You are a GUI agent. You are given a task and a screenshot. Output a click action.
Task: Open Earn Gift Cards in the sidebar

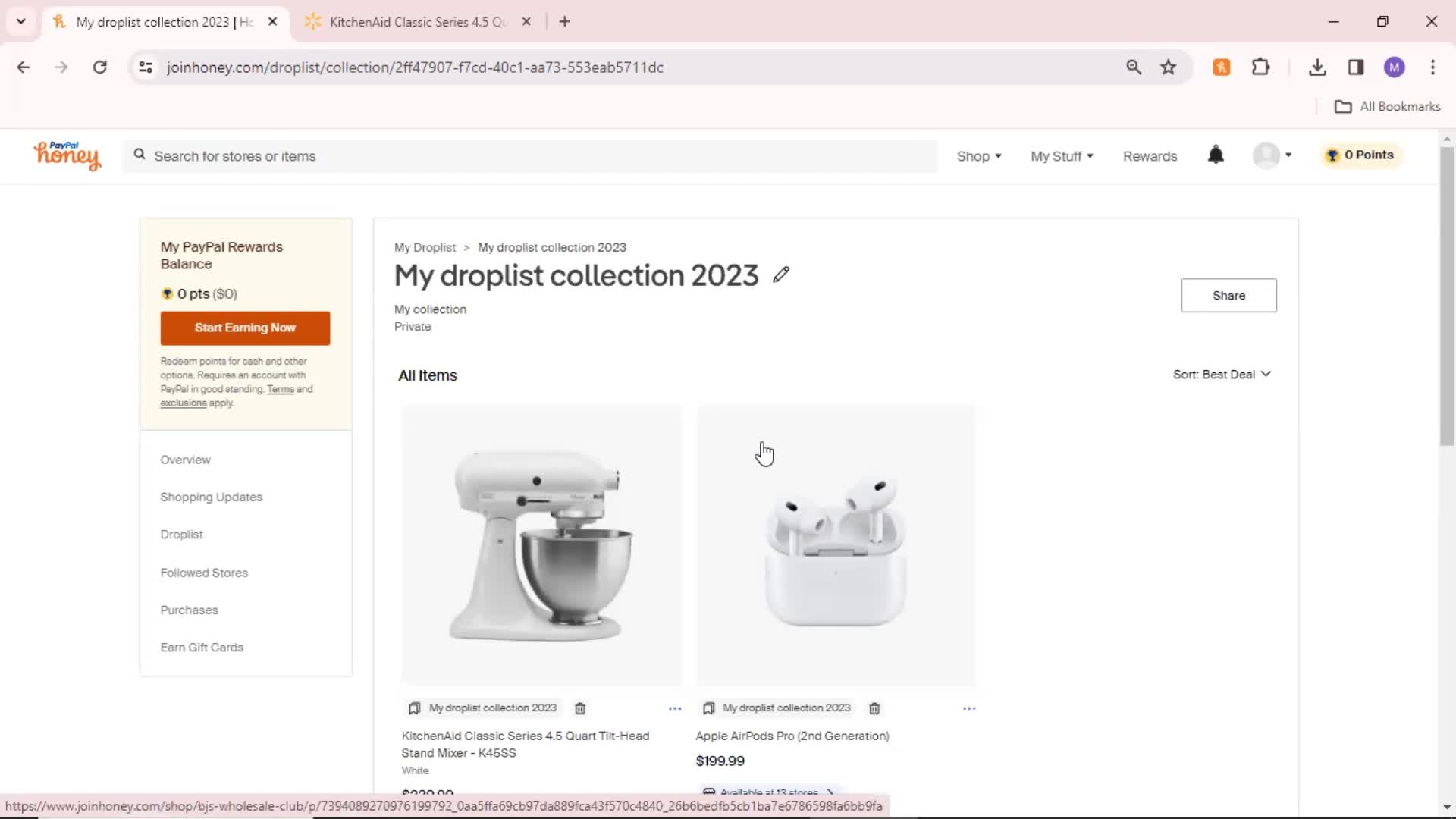202,647
